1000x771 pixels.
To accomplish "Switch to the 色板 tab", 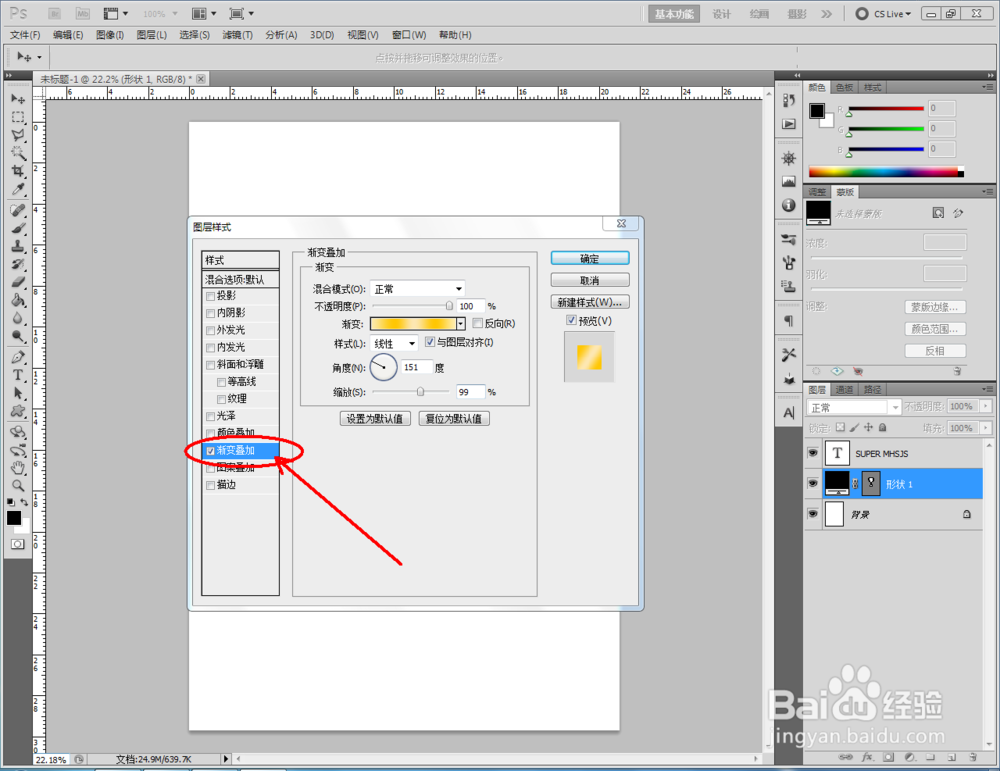I will pyautogui.click(x=844, y=87).
